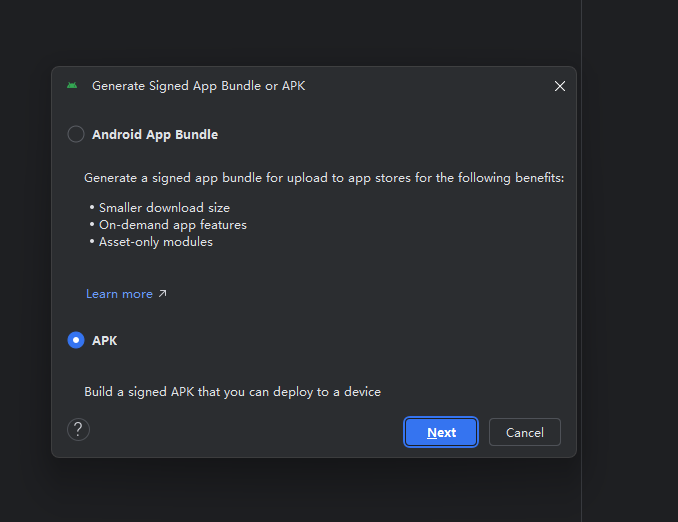Close the Generate Signed App Bundle dialog
The image size is (678, 522).
point(560,86)
